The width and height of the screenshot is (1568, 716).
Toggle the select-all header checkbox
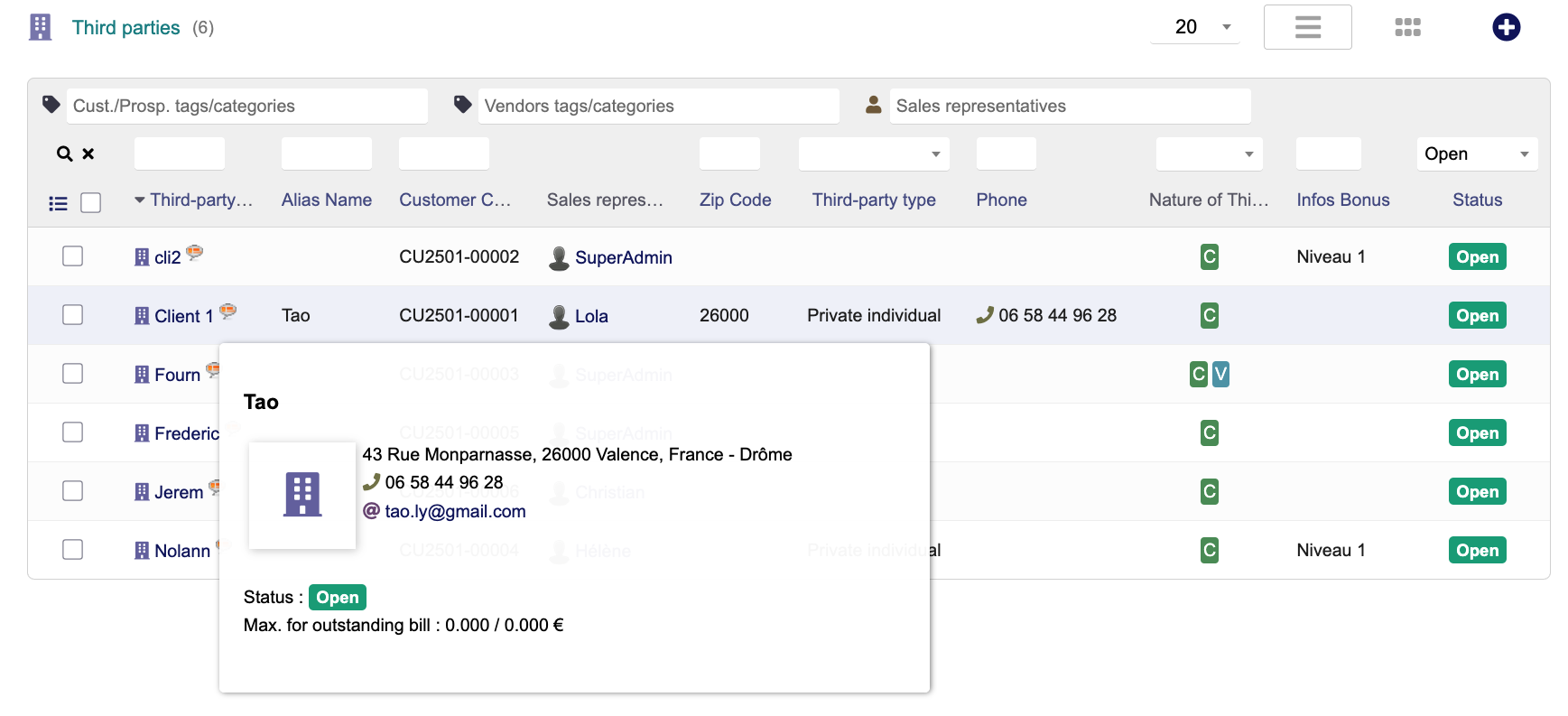point(91,203)
